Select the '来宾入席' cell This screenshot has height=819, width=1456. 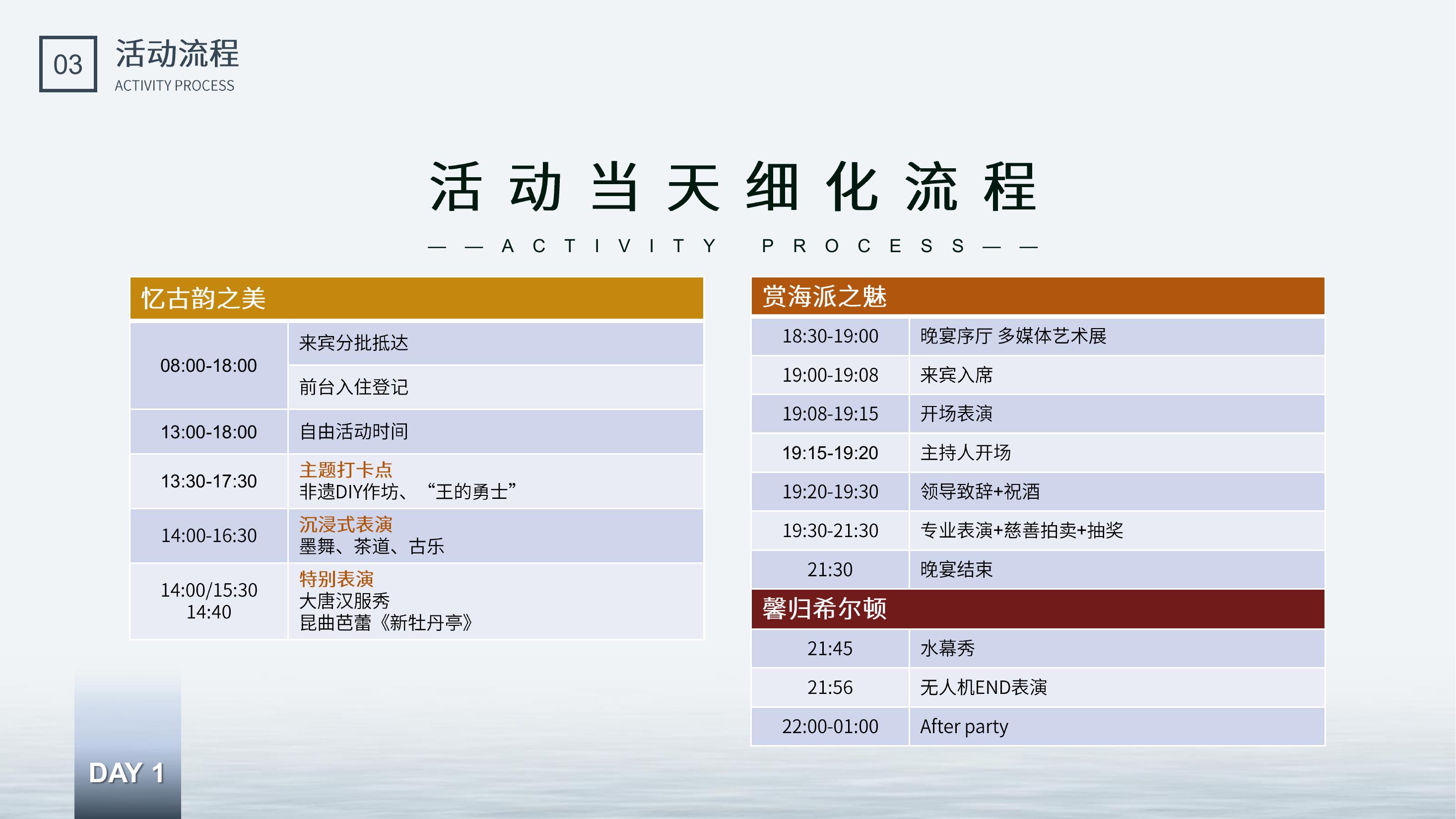1117,375
